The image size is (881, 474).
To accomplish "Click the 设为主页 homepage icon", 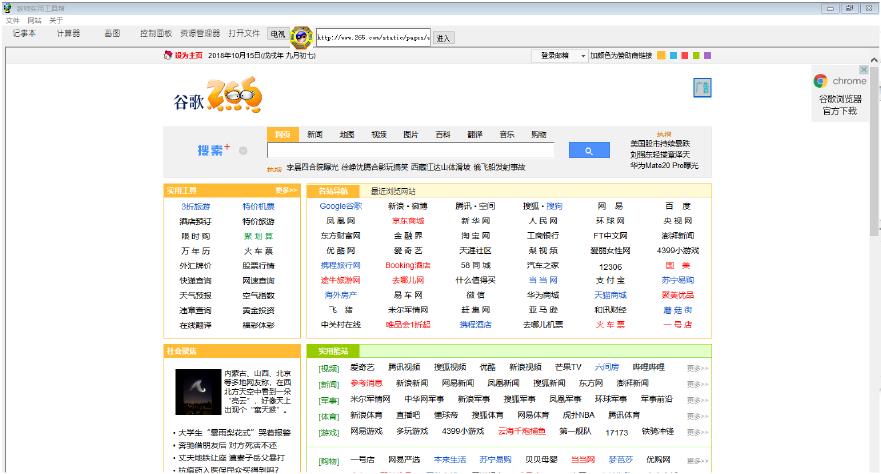I will pos(167,55).
